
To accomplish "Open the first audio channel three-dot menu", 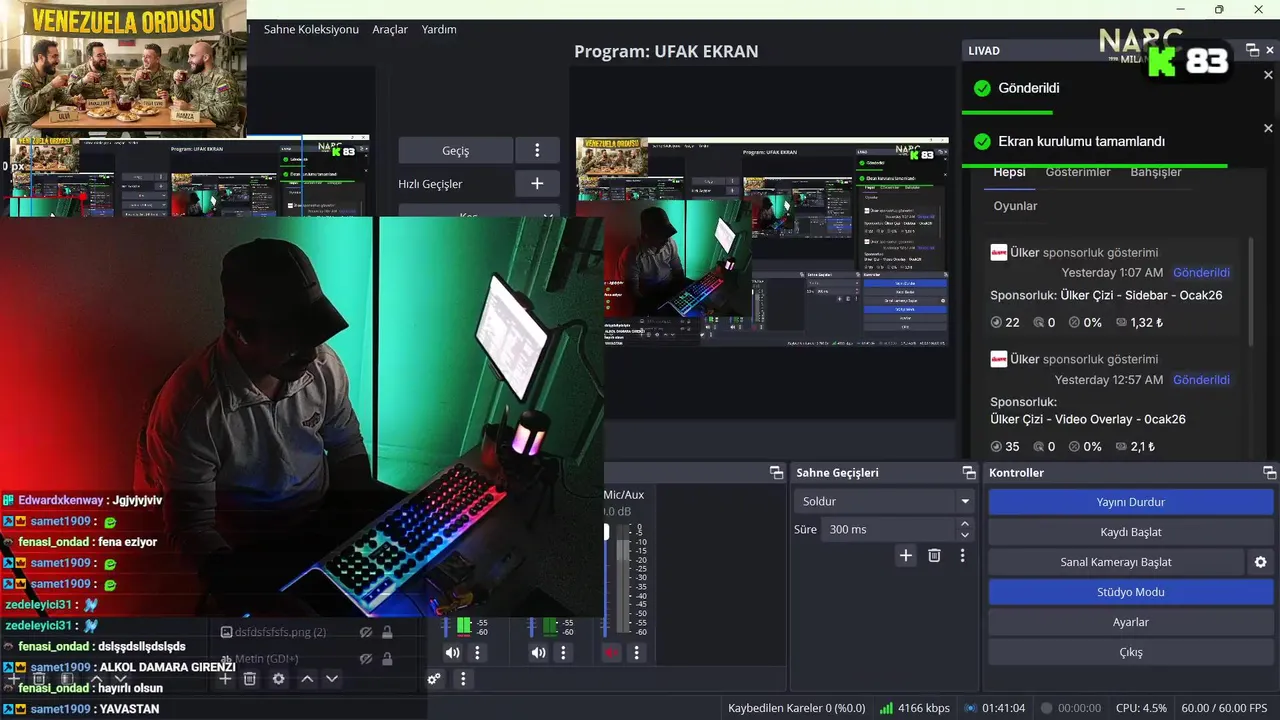I will [x=477, y=653].
